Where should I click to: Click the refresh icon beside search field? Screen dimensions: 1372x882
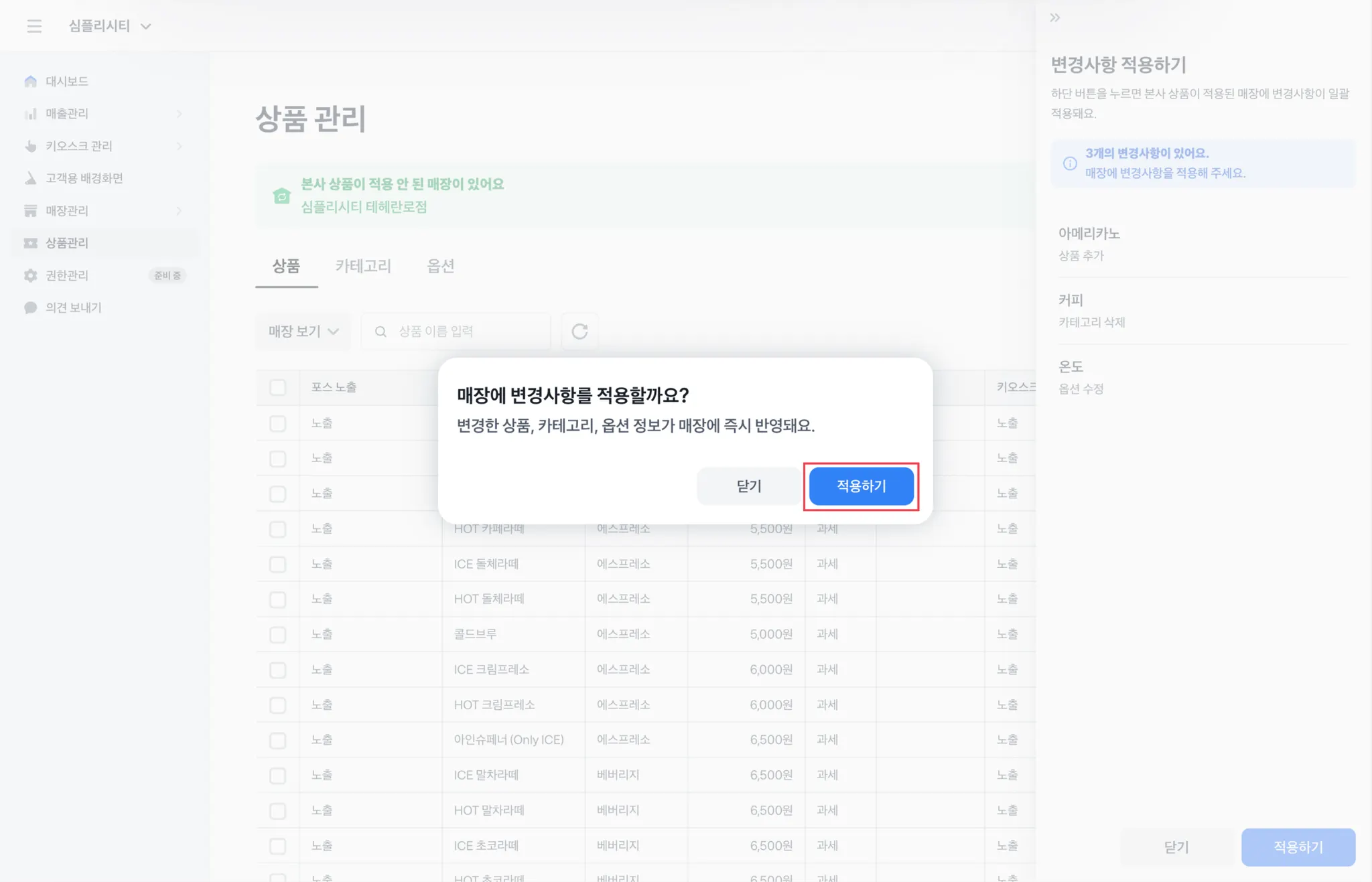(x=579, y=331)
